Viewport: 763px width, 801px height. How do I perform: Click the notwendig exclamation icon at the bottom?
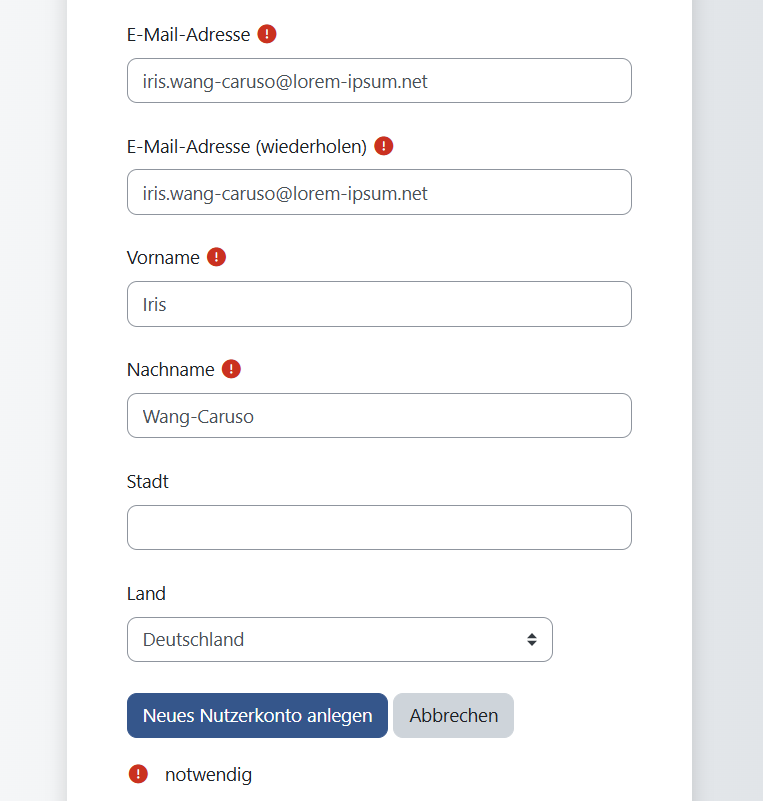pos(139,774)
